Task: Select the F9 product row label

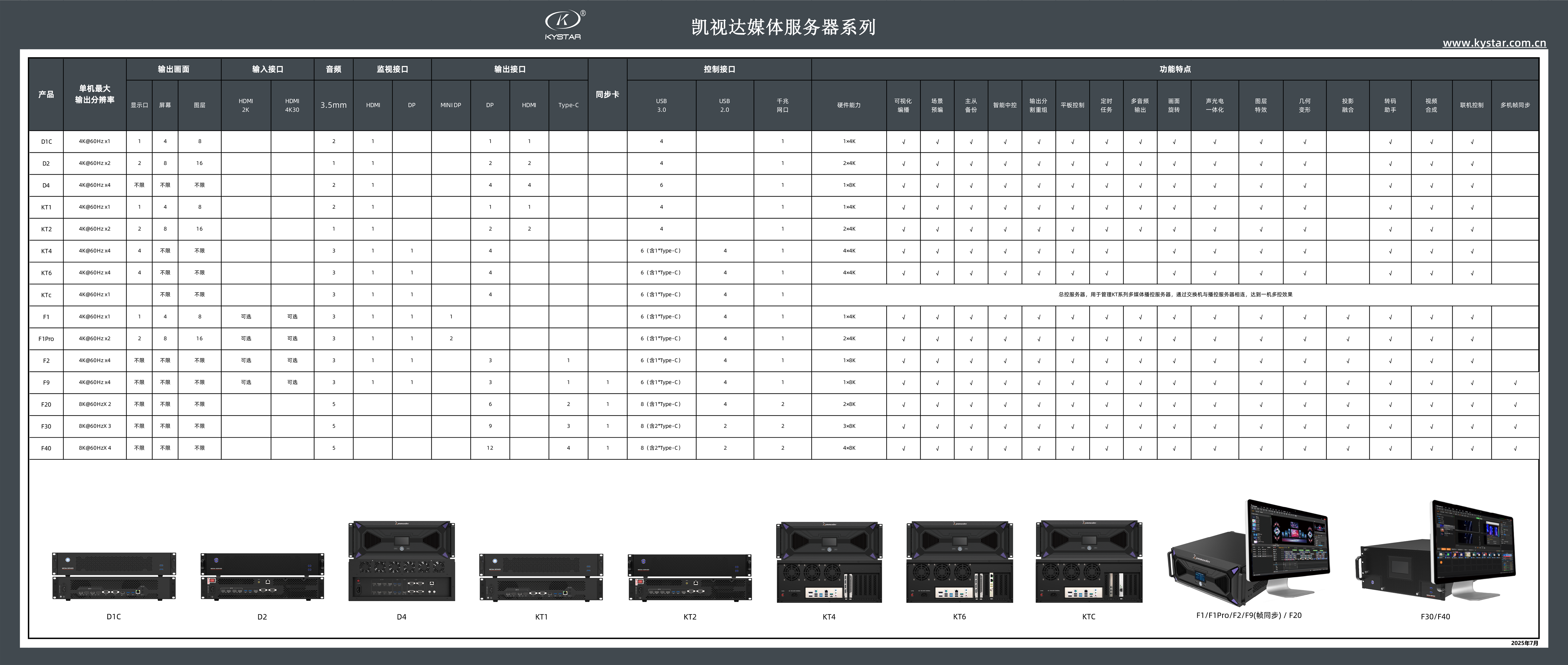Action: coord(46,382)
